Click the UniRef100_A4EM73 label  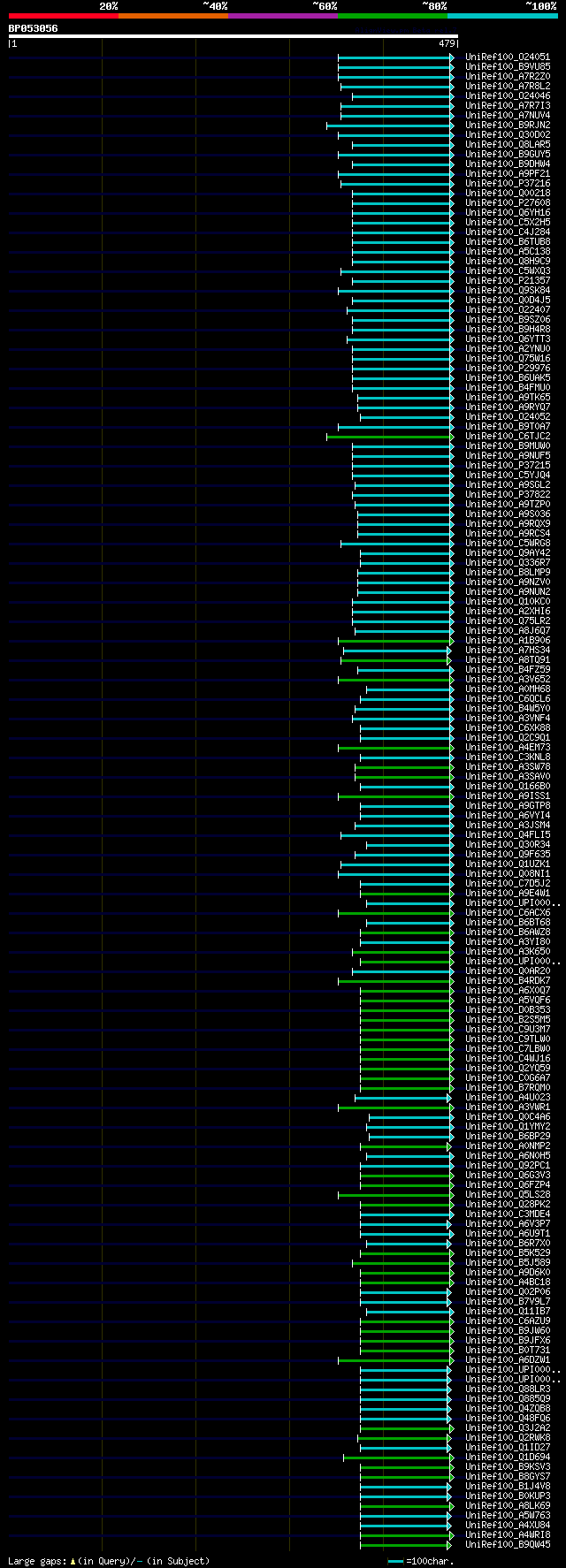[508, 747]
